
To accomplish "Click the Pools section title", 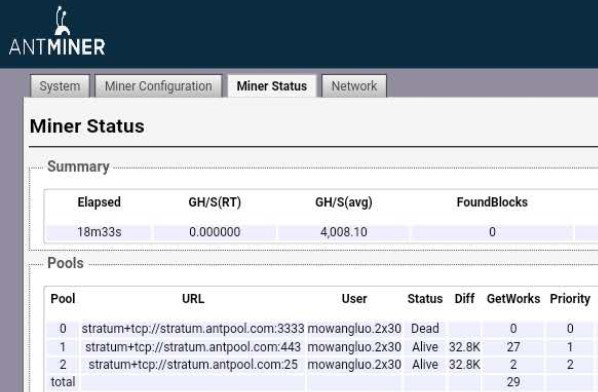I will click(65, 263).
